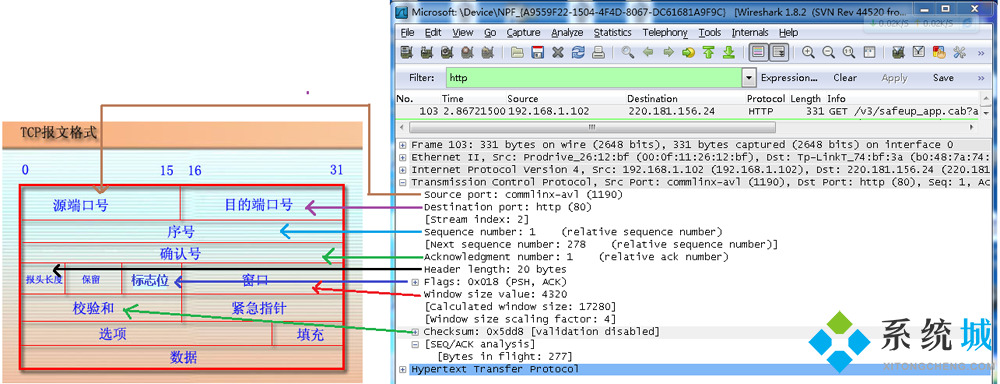Open the Tools menu
Image resolution: width=1000 pixels, height=384 pixels.
tap(709, 33)
